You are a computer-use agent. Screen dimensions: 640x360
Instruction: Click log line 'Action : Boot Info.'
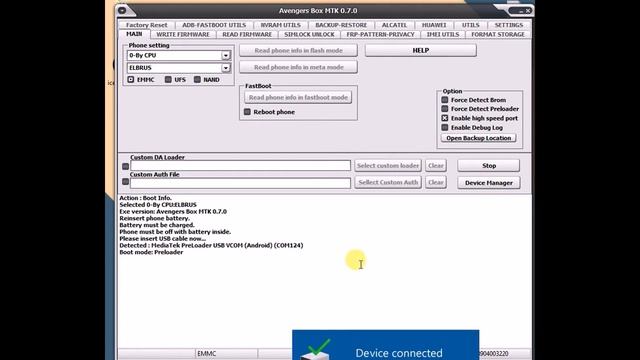pyautogui.click(x=145, y=198)
